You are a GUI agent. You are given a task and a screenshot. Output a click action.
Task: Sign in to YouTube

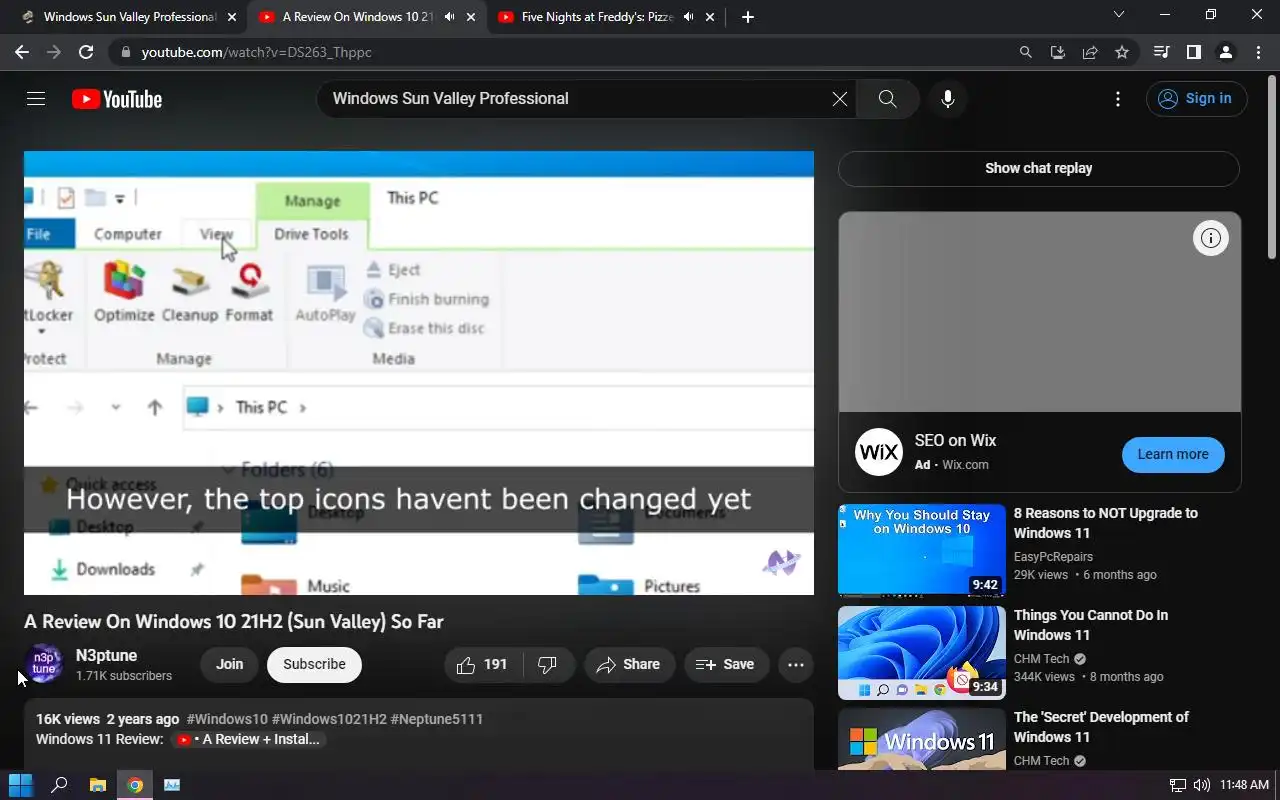(1197, 98)
